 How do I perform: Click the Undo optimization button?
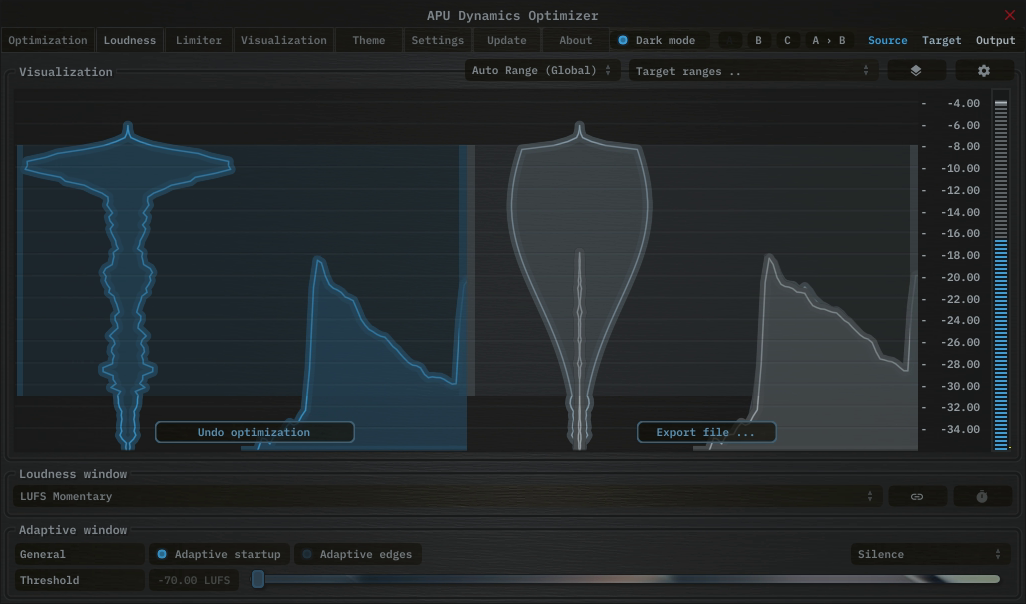(254, 432)
